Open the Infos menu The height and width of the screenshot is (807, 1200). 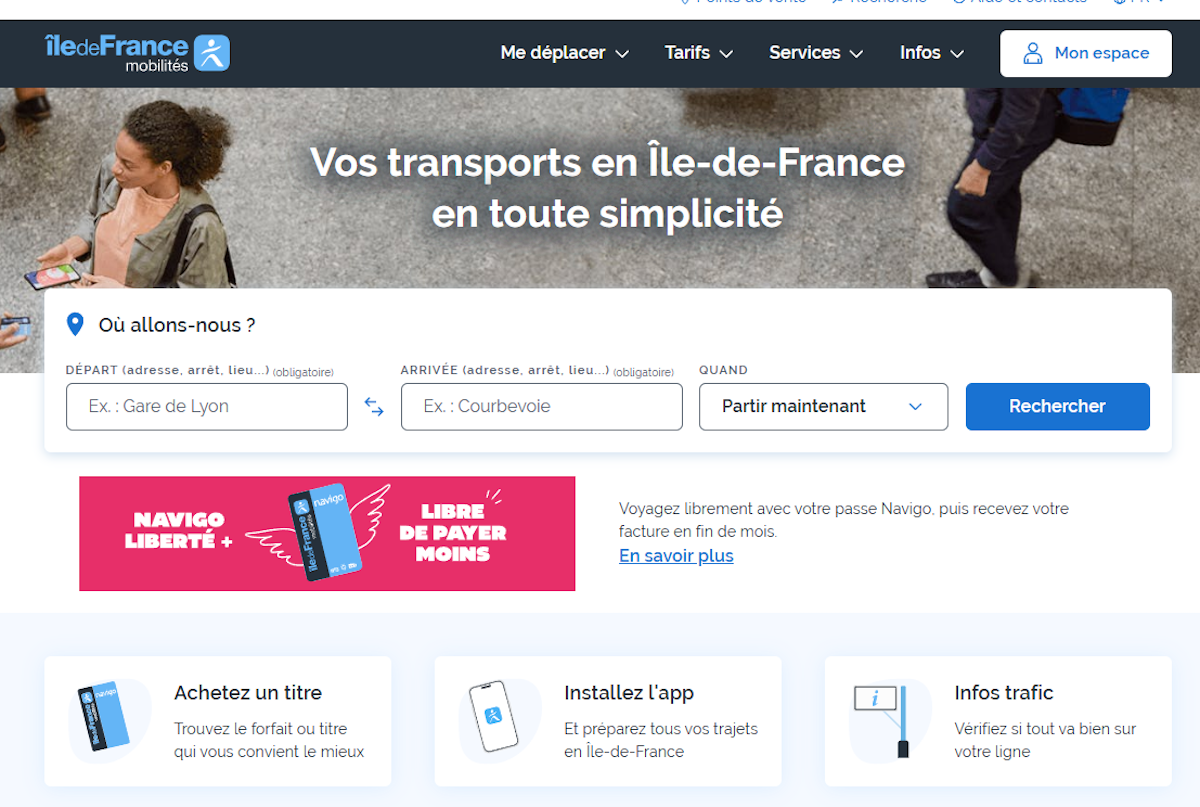click(932, 53)
